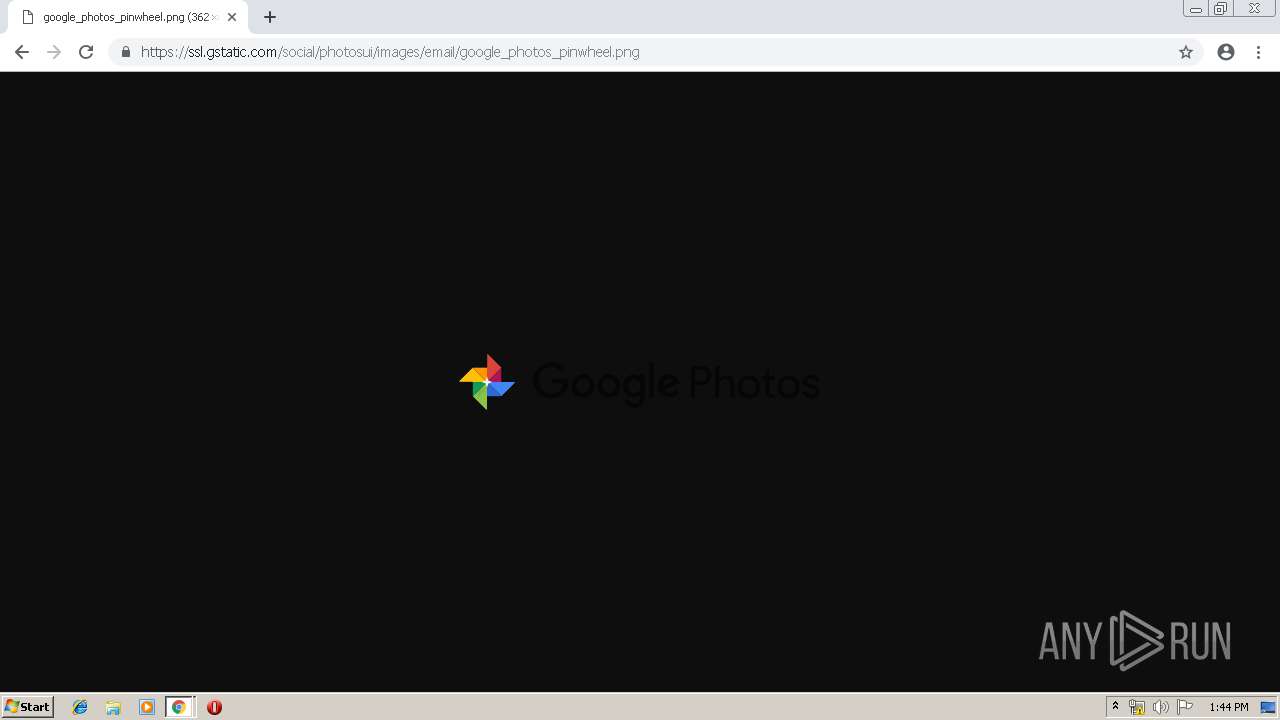The image size is (1280, 720).
Task: Show hidden system tray icons
Action: 1115,707
